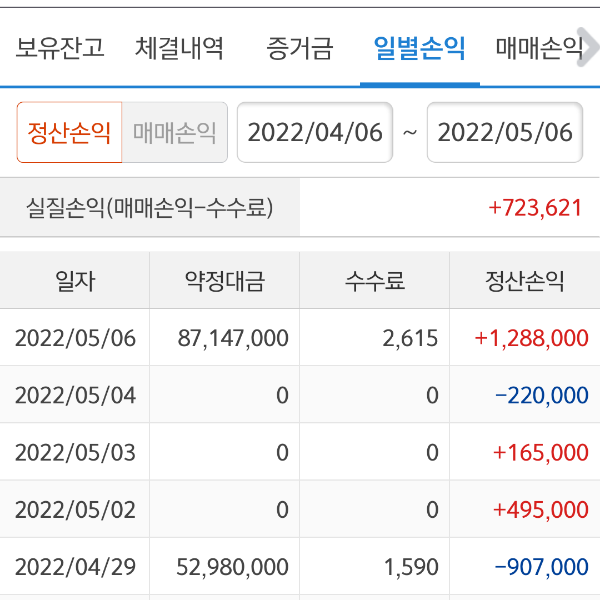The height and width of the screenshot is (600, 600).
Task: Tap the 실질손익 total value +723,621
Action: pyautogui.click(x=535, y=208)
